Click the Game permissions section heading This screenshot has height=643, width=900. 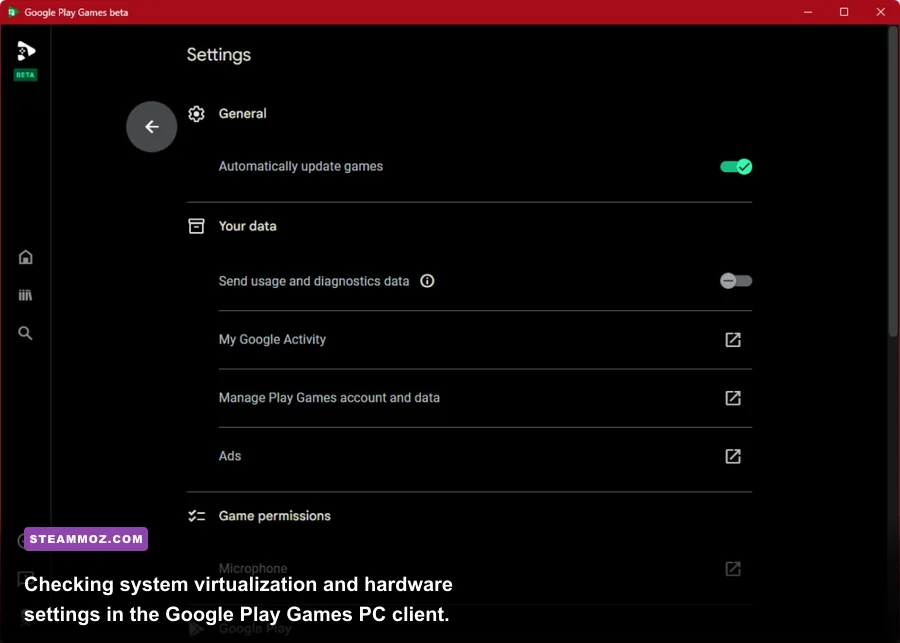coord(274,516)
